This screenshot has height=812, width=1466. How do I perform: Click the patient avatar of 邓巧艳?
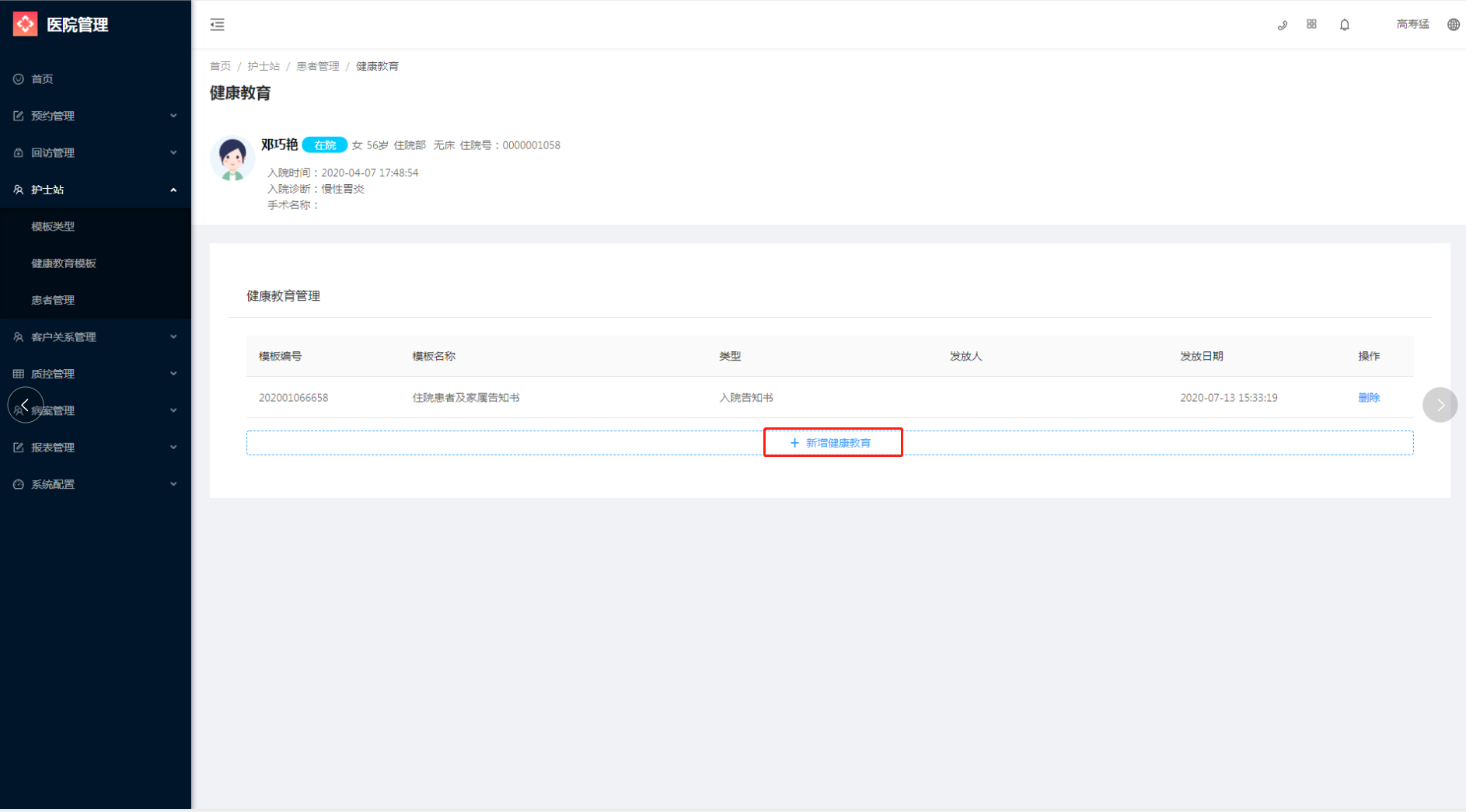click(x=232, y=159)
